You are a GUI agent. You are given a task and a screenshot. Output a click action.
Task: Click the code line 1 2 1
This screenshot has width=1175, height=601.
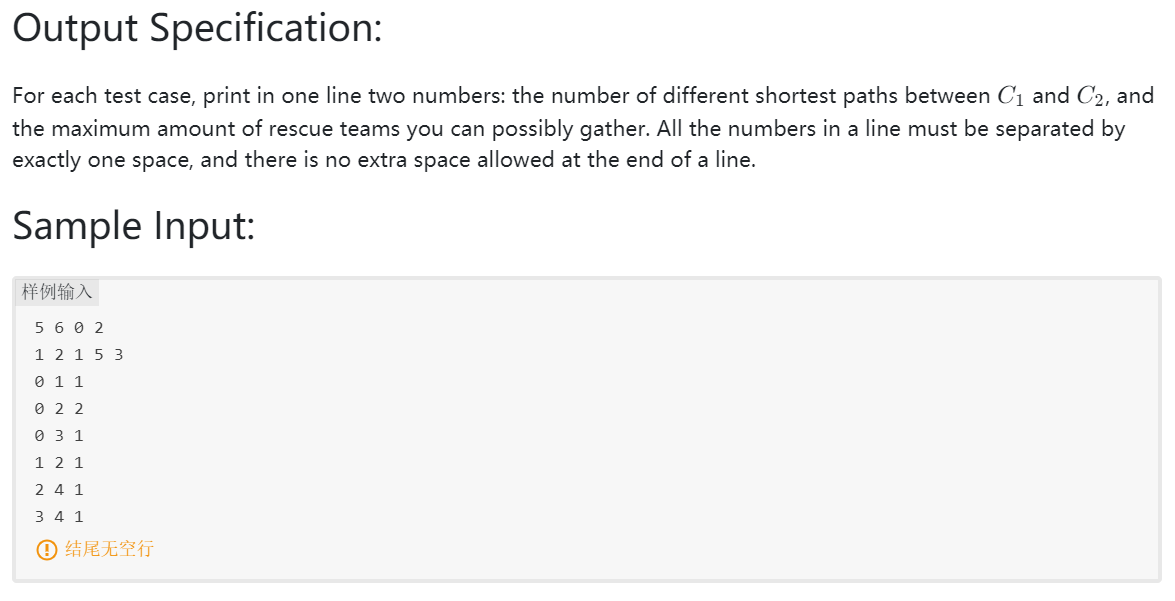59,462
